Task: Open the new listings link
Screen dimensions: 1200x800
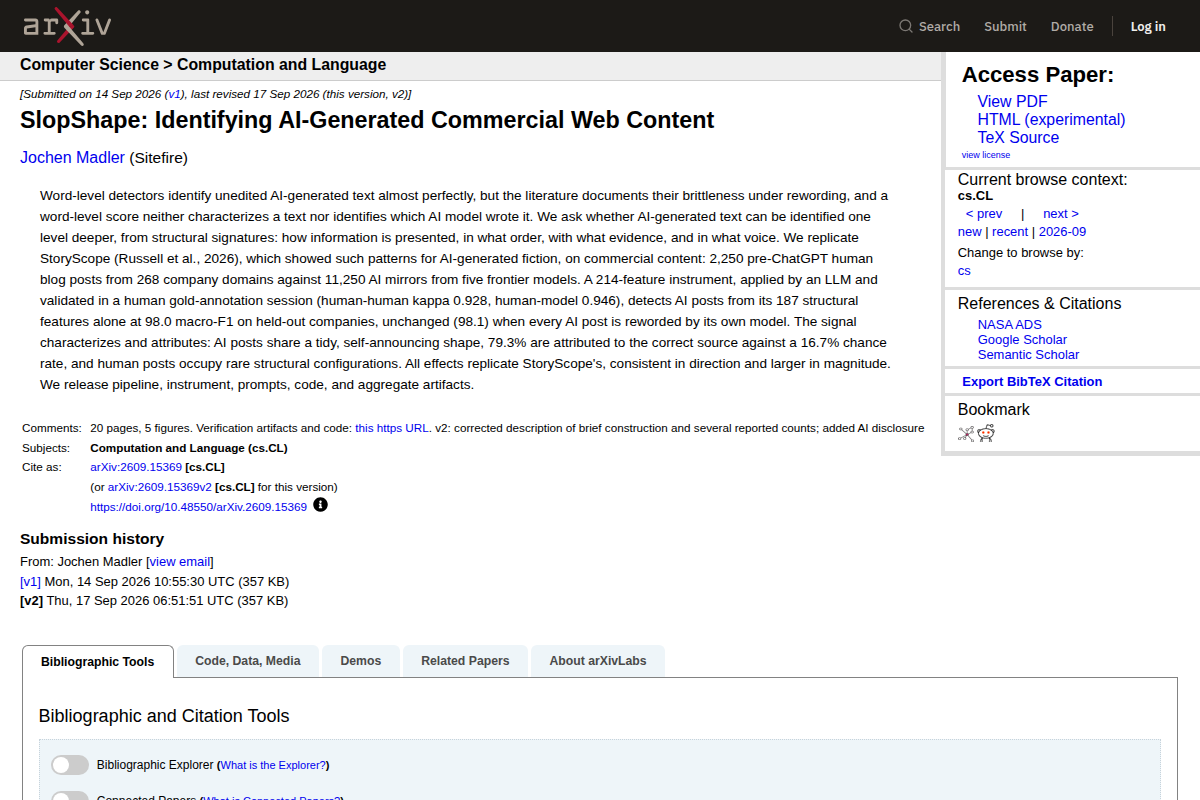Action: [970, 231]
